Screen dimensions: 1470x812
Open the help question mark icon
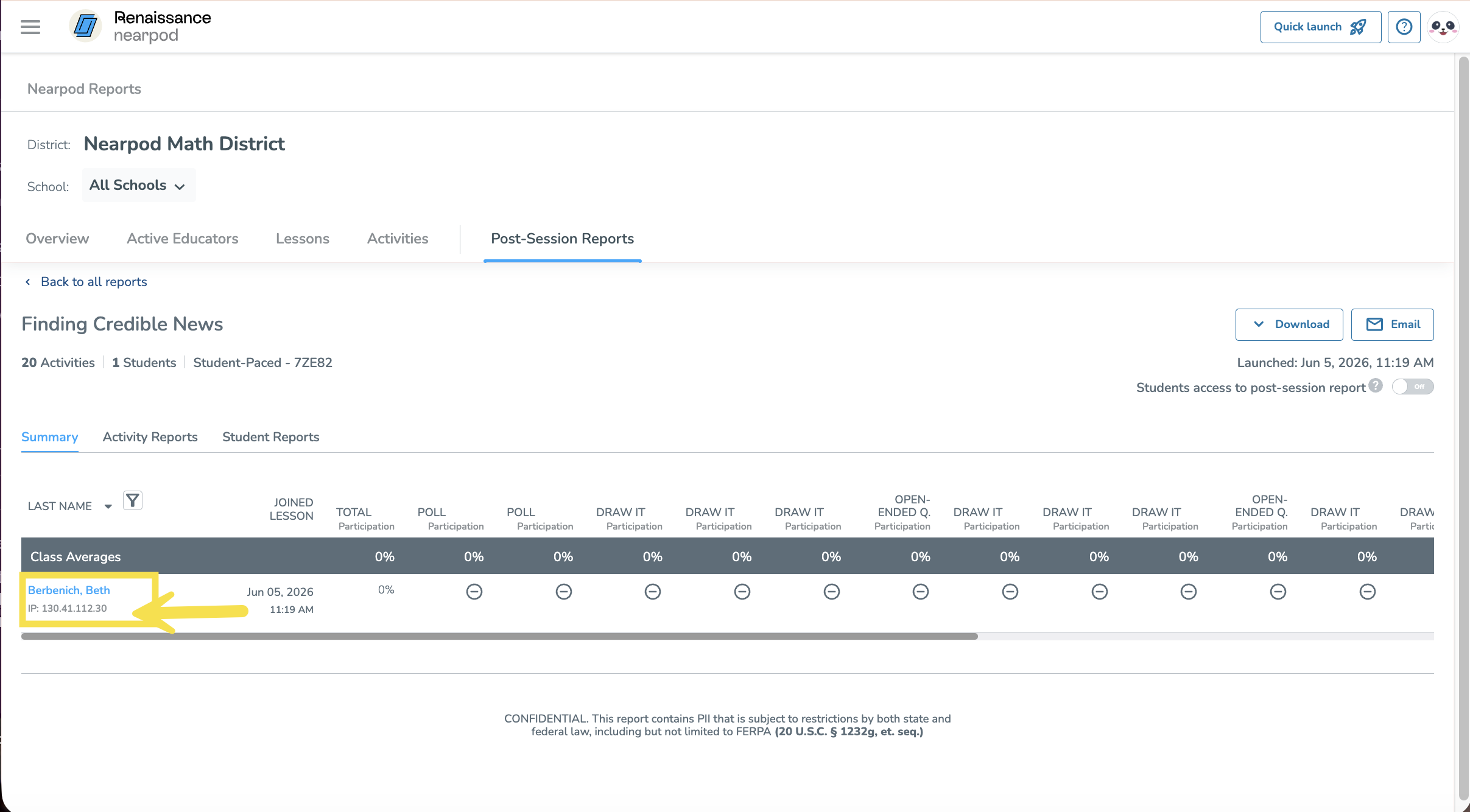pos(1404,27)
